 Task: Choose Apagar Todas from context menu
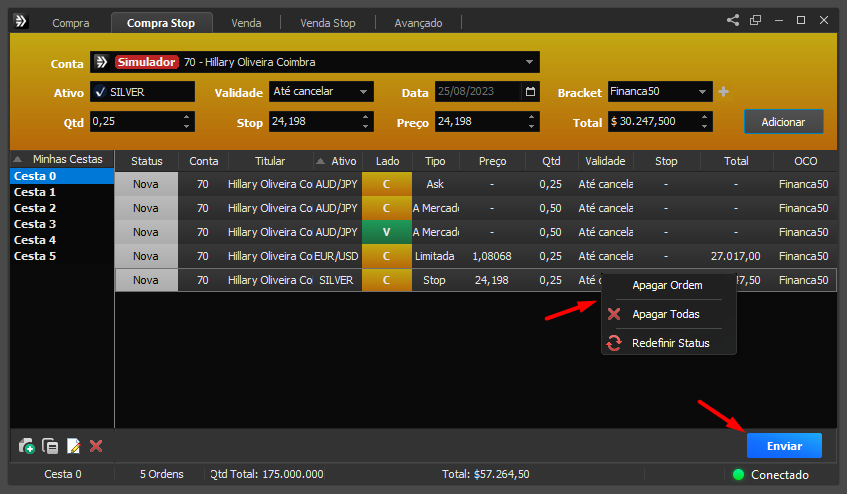point(665,314)
